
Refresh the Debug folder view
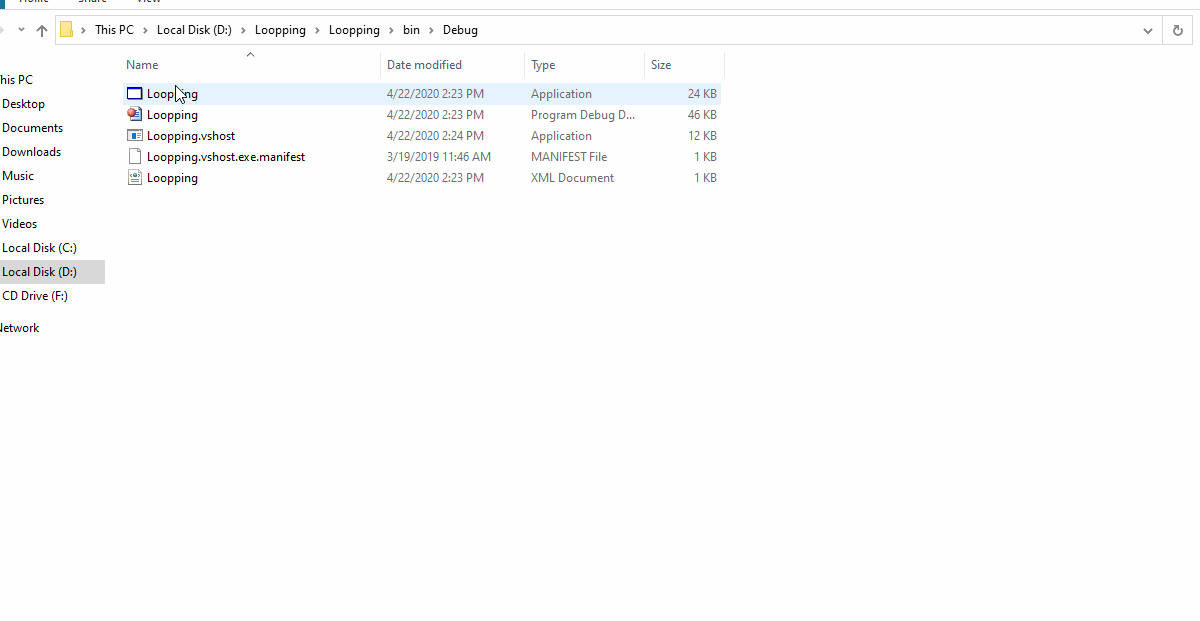(1178, 30)
